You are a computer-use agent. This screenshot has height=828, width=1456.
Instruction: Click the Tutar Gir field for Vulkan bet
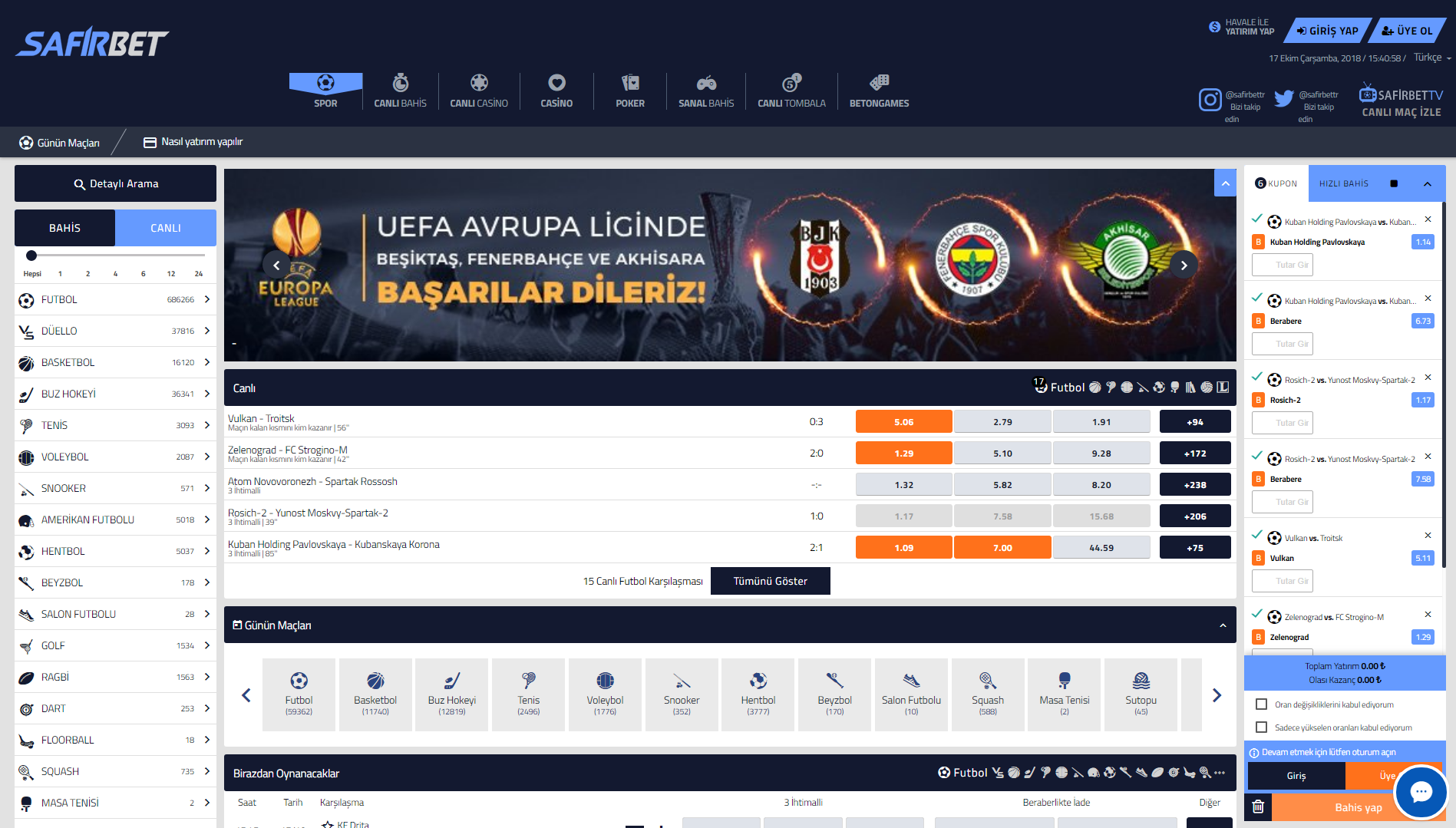click(1283, 581)
